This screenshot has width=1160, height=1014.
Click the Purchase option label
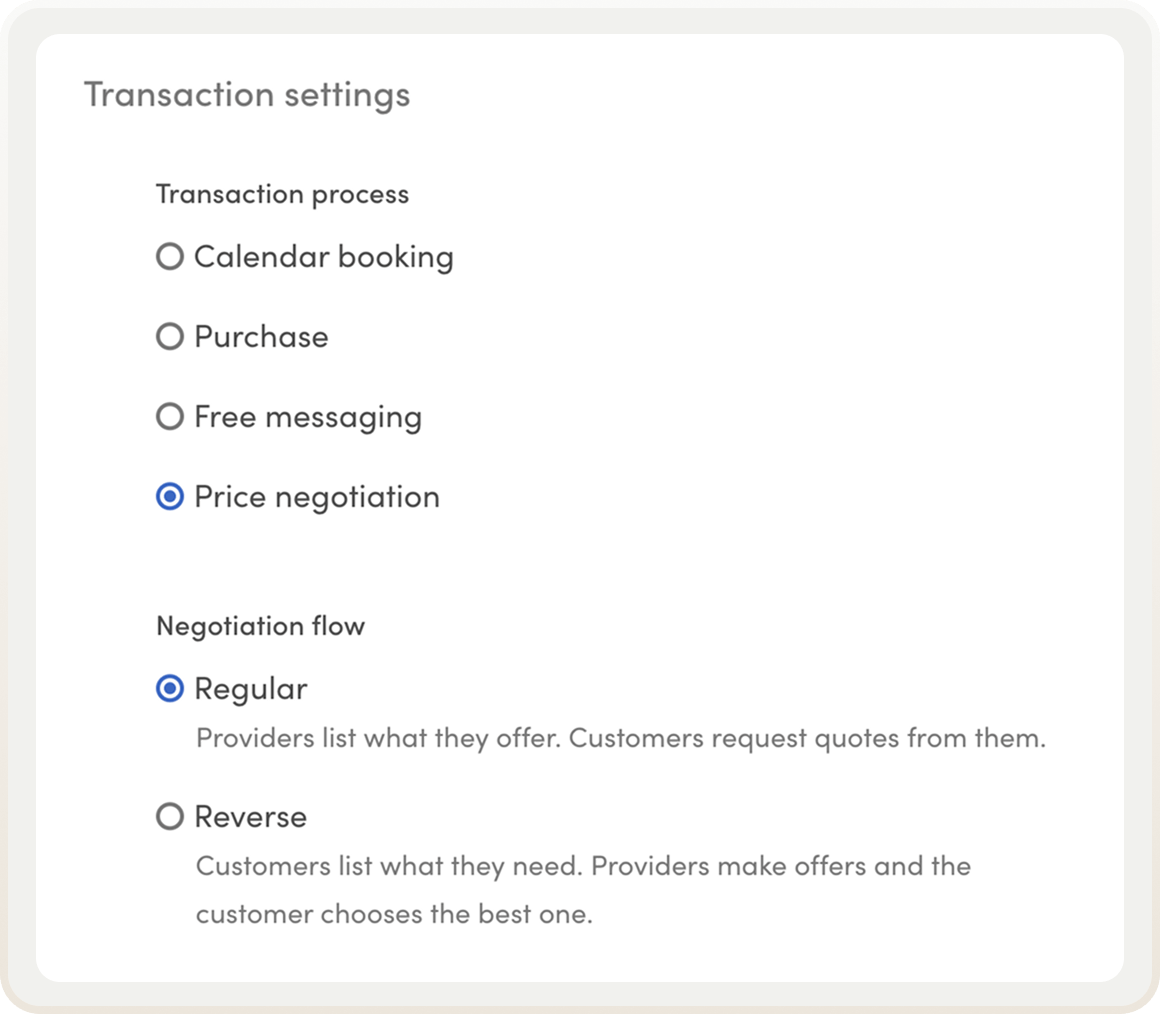[x=262, y=337]
